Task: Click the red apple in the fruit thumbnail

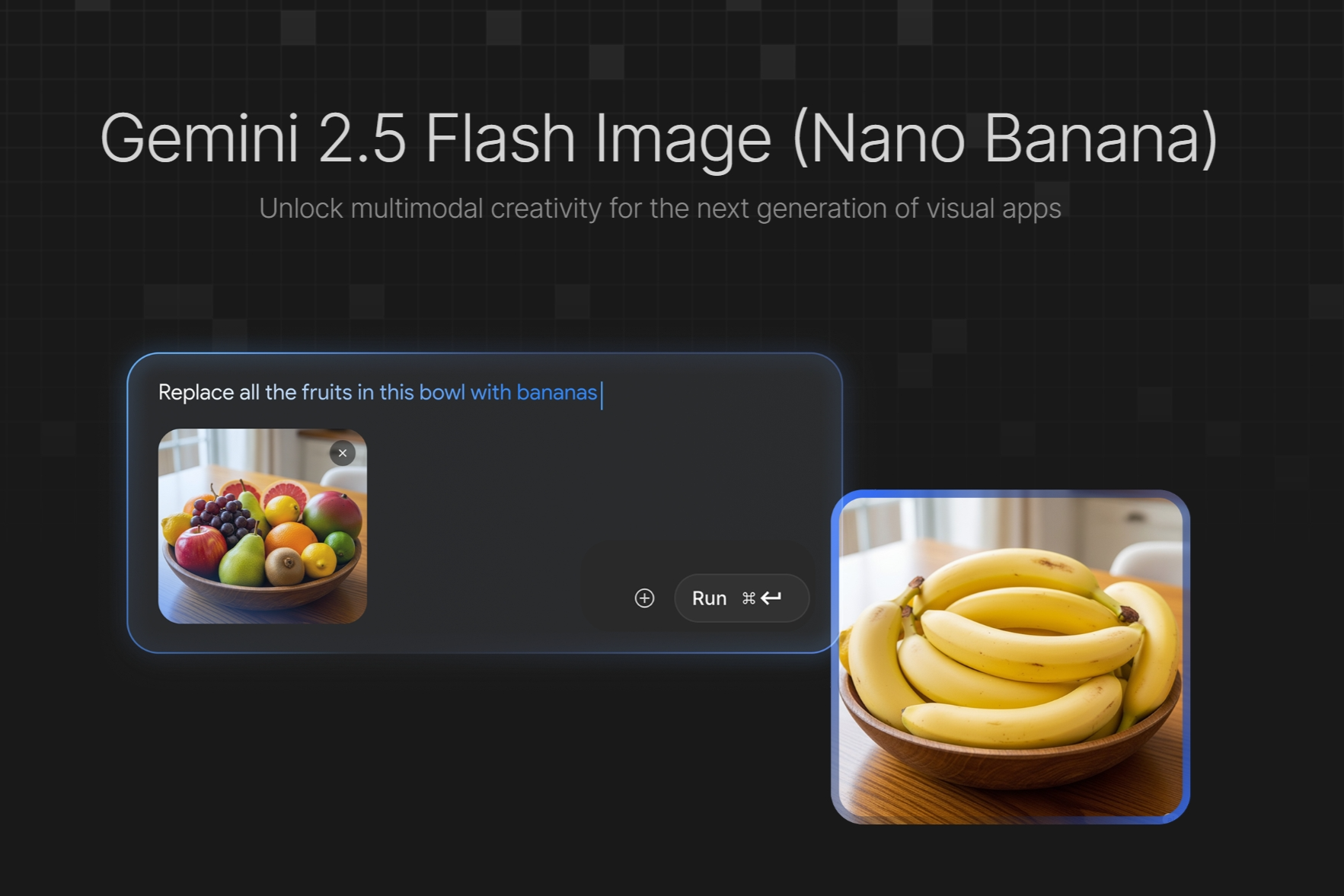Action: 200,549
